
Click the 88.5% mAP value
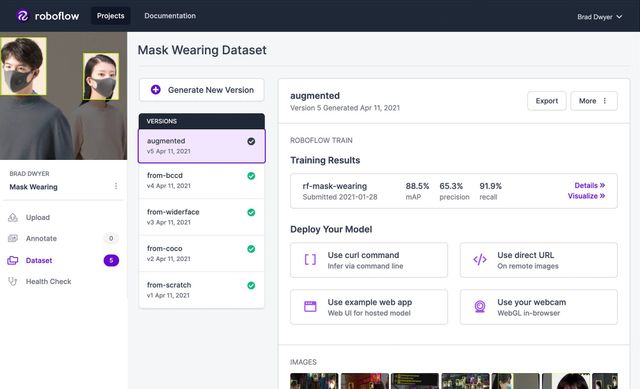tap(417, 186)
